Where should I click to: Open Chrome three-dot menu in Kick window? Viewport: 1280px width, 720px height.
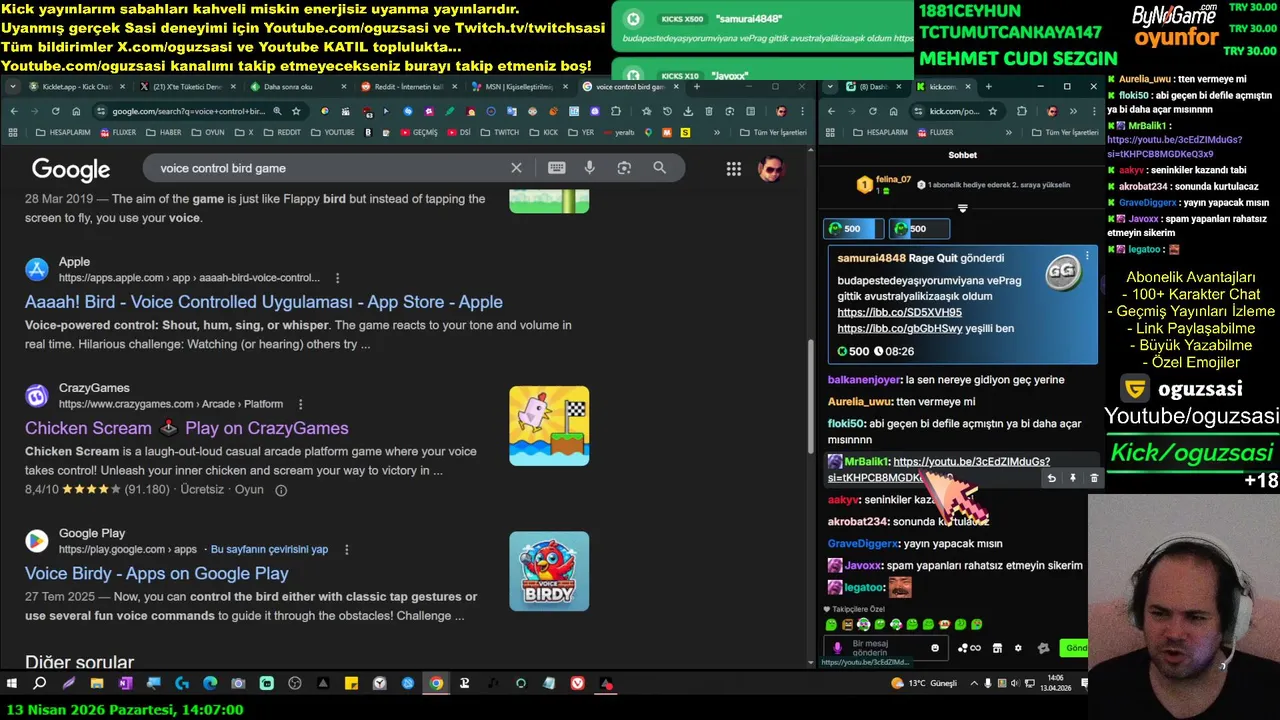pos(1094,111)
